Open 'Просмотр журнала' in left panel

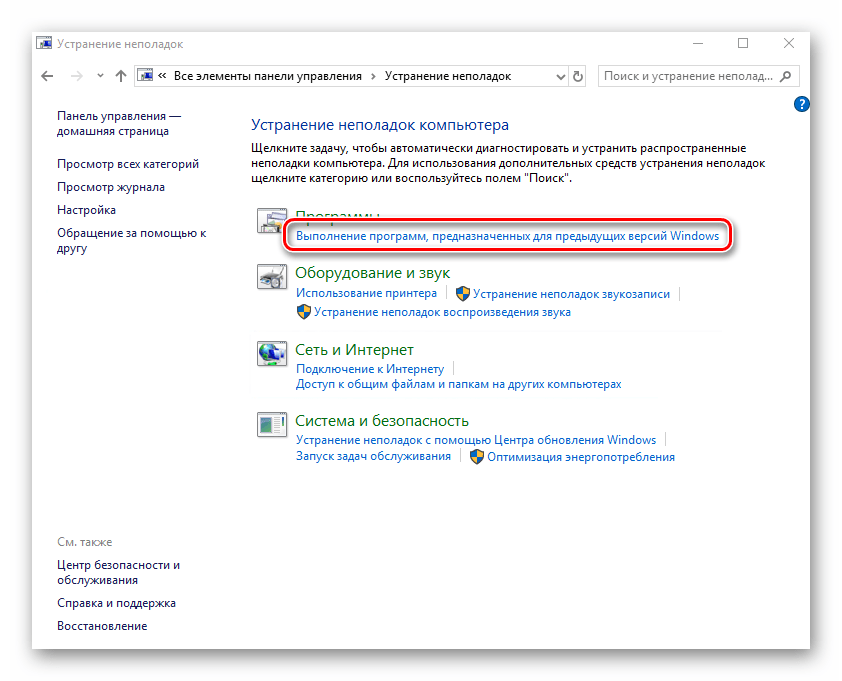(x=111, y=187)
